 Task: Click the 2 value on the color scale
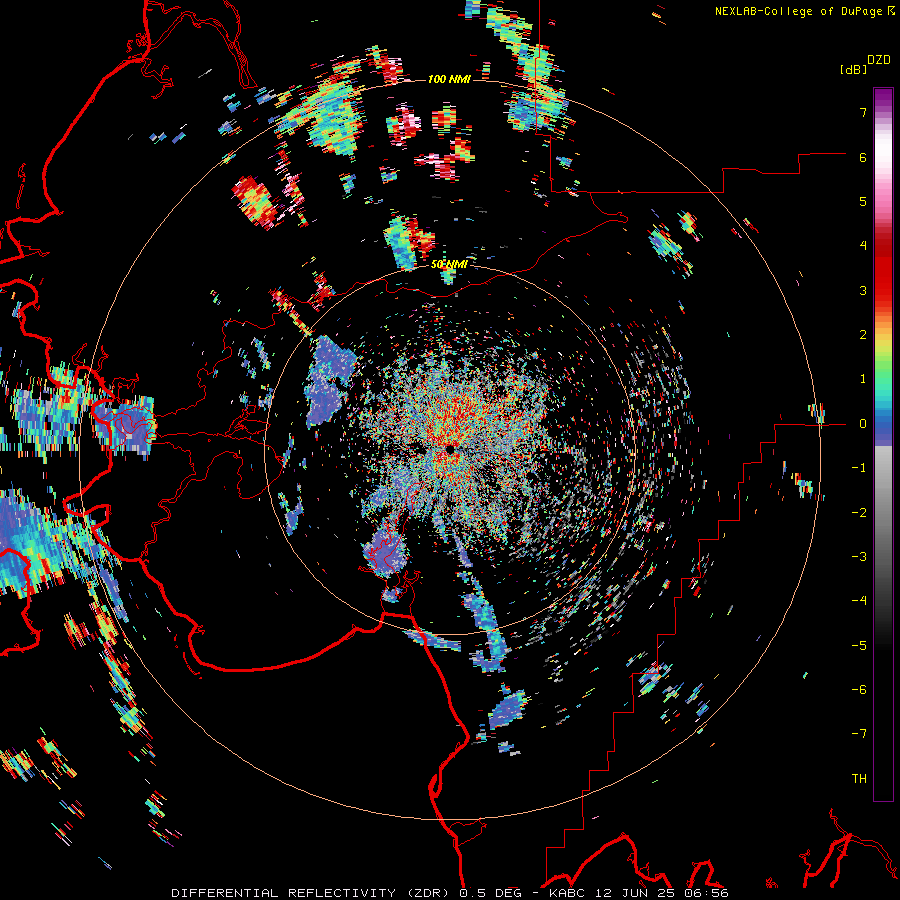tap(863, 335)
